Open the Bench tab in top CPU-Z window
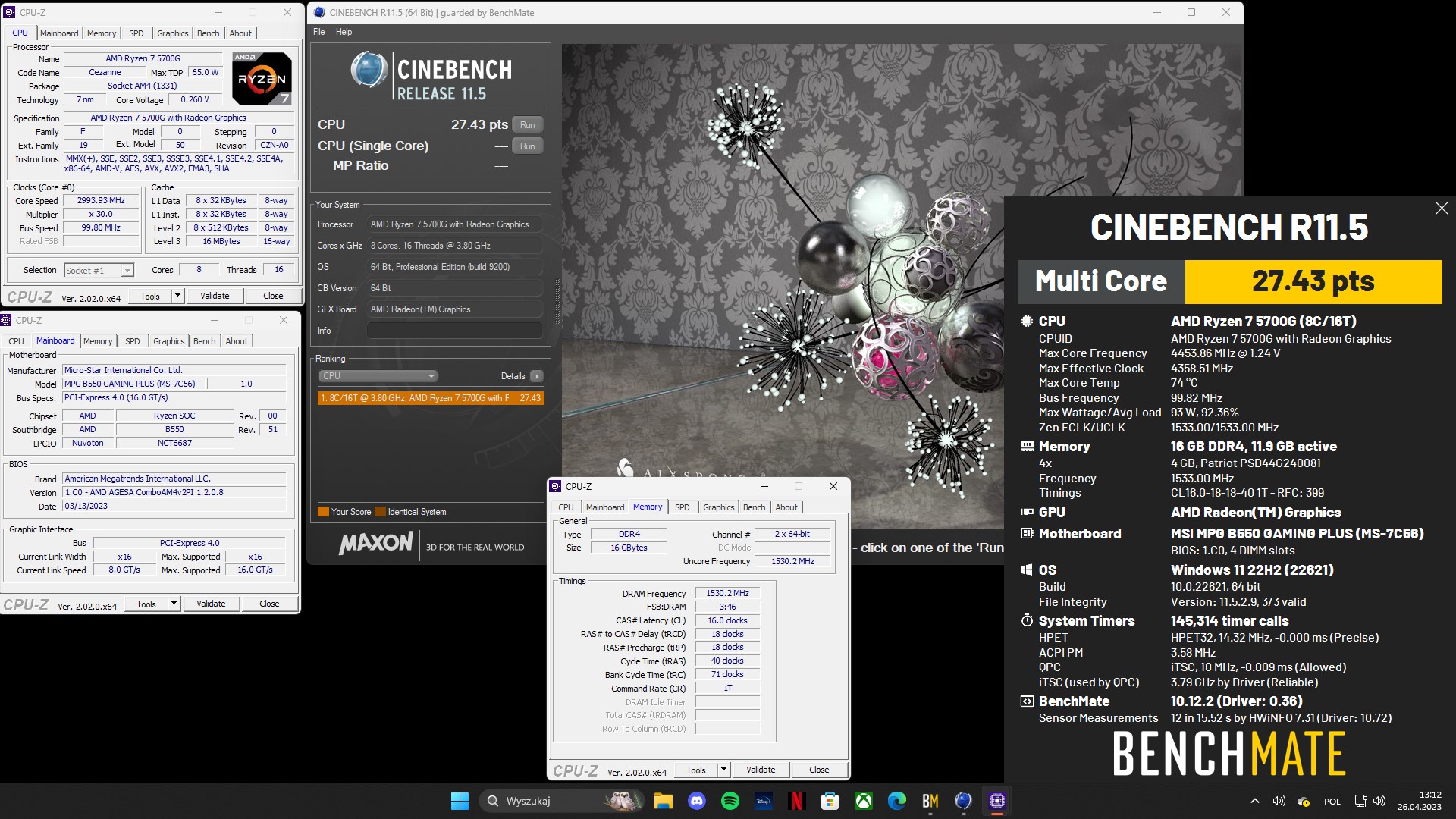This screenshot has width=1456, height=819. (x=209, y=33)
